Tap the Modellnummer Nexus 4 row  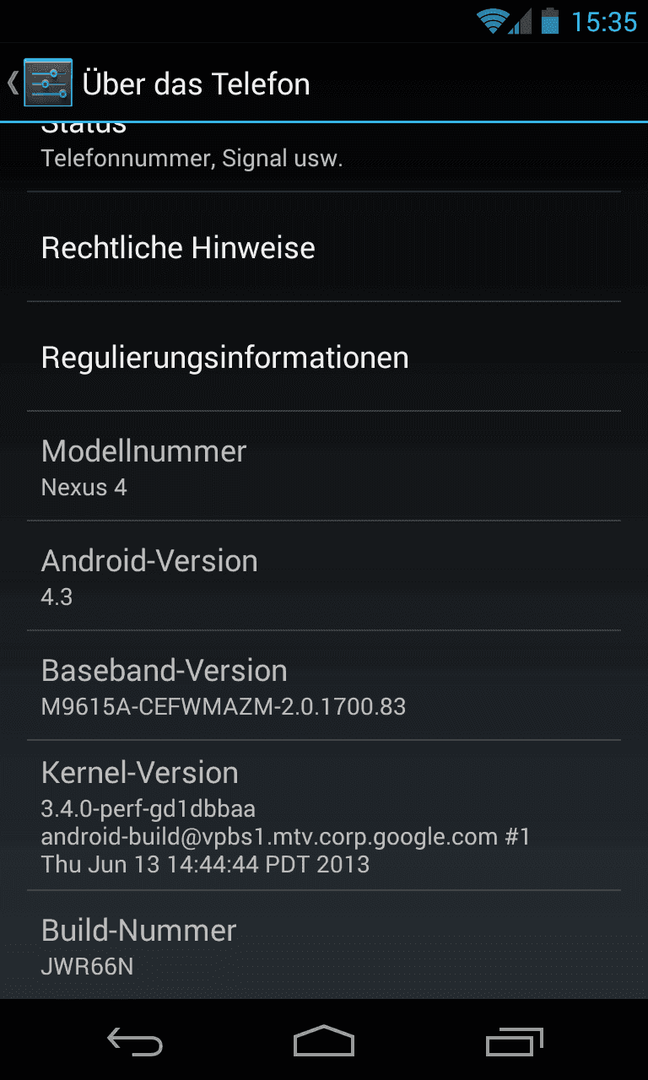(324, 466)
